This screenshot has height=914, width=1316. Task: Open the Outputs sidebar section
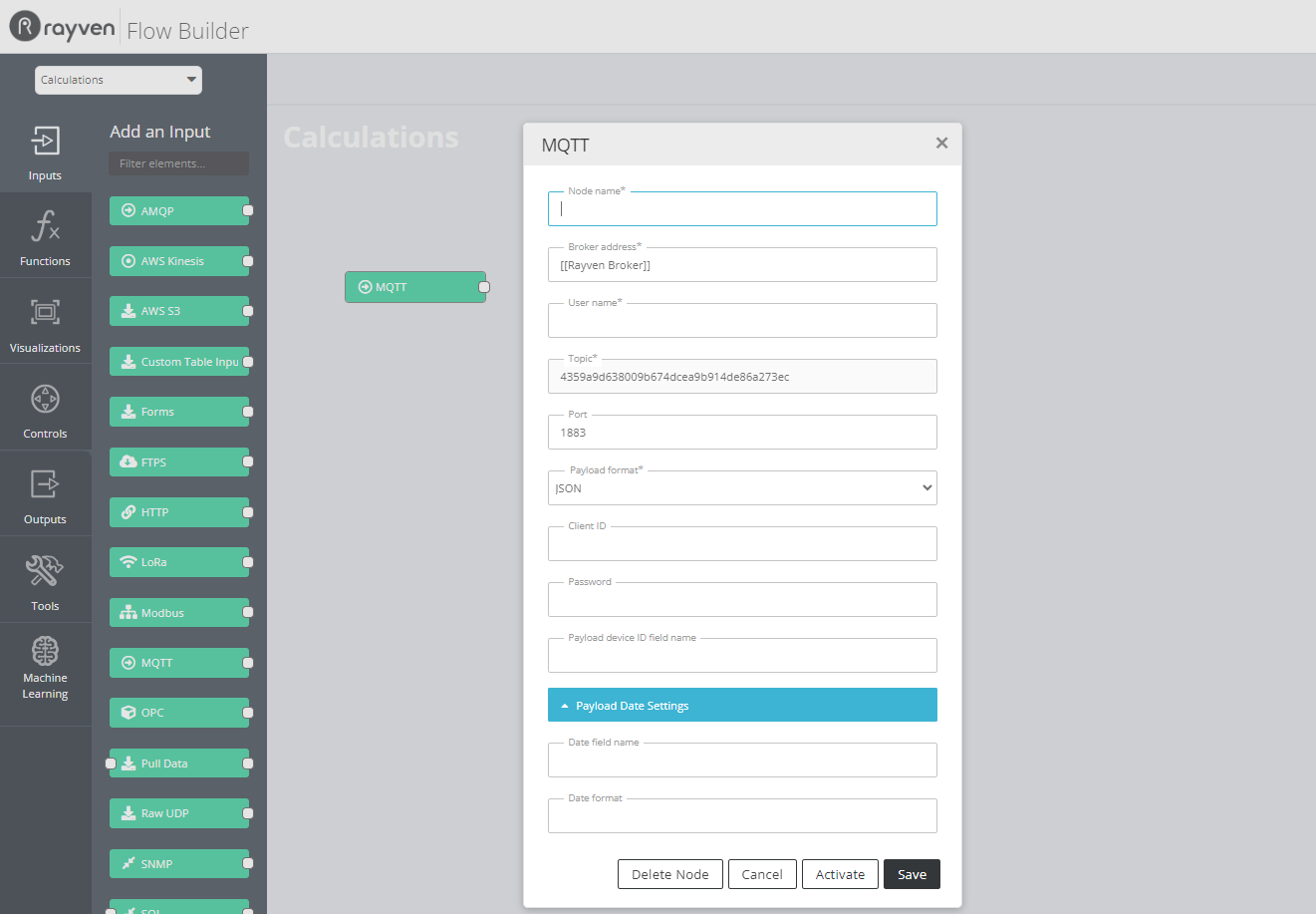click(x=45, y=494)
